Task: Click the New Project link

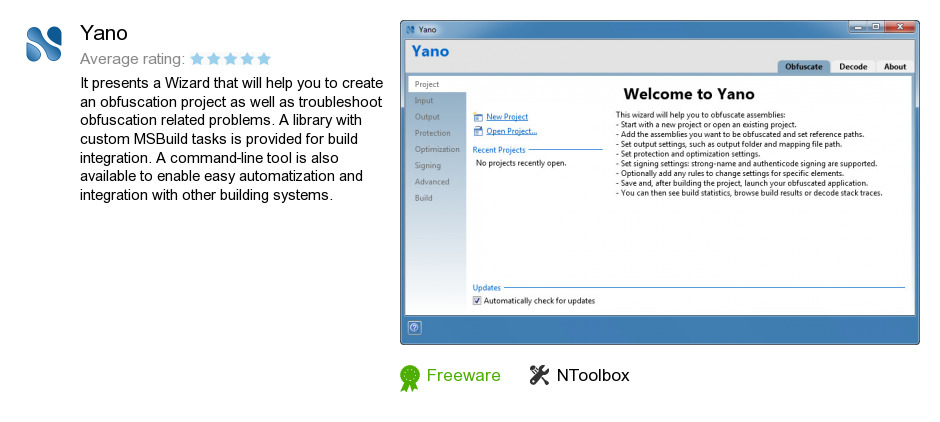Action: coord(507,117)
